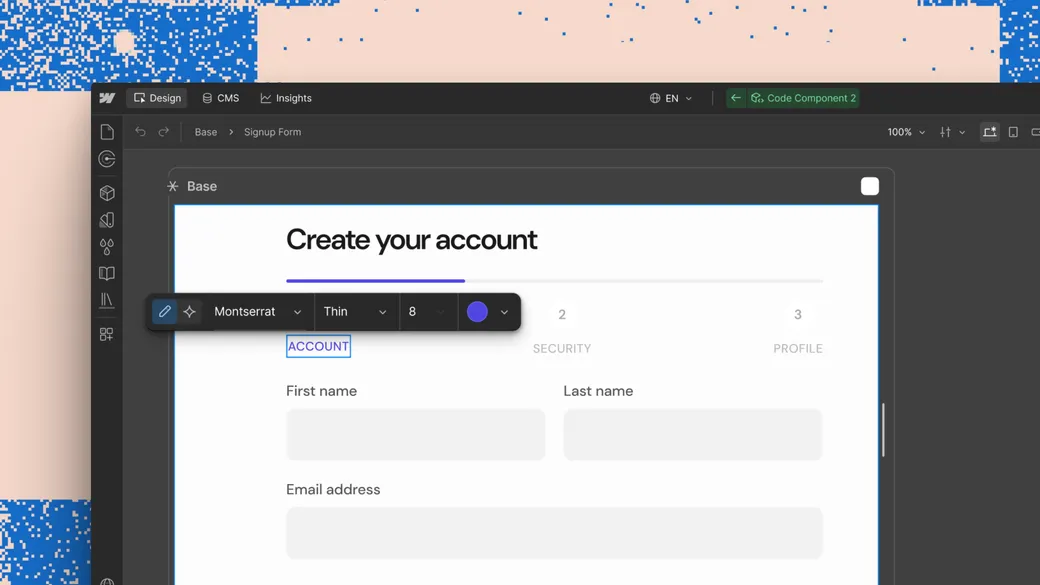Expand the canvas settings chevron
This screenshot has width=1040, height=585.
pos(962,132)
